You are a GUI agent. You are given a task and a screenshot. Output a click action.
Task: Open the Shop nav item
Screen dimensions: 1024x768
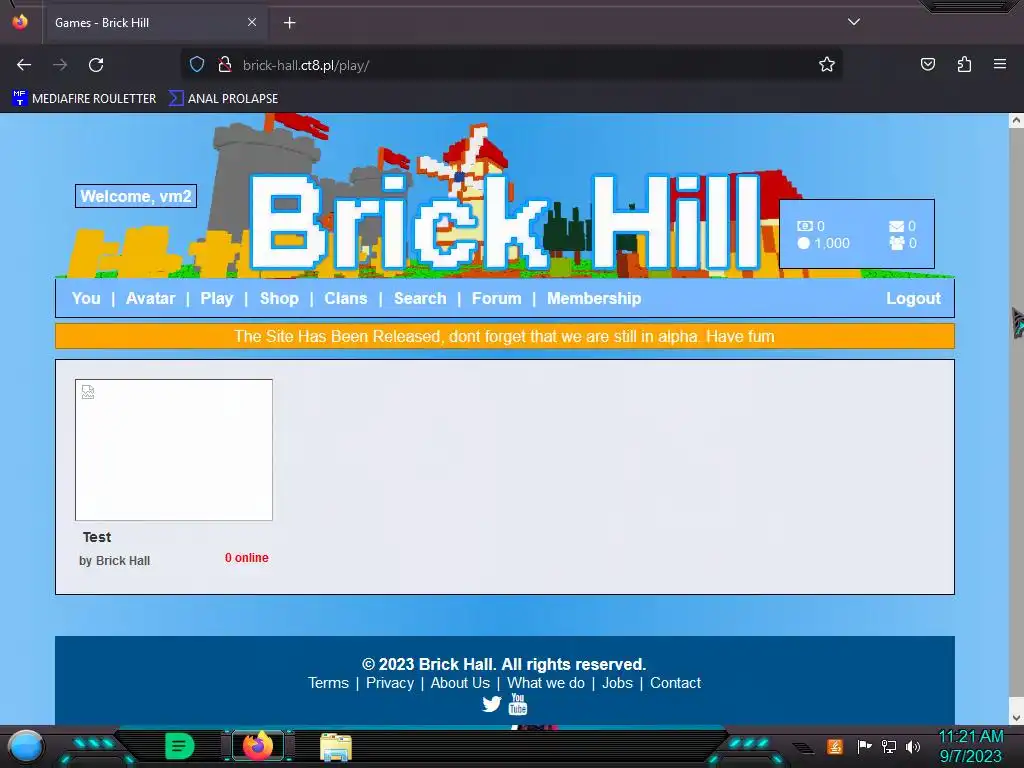click(x=280, y=298)
